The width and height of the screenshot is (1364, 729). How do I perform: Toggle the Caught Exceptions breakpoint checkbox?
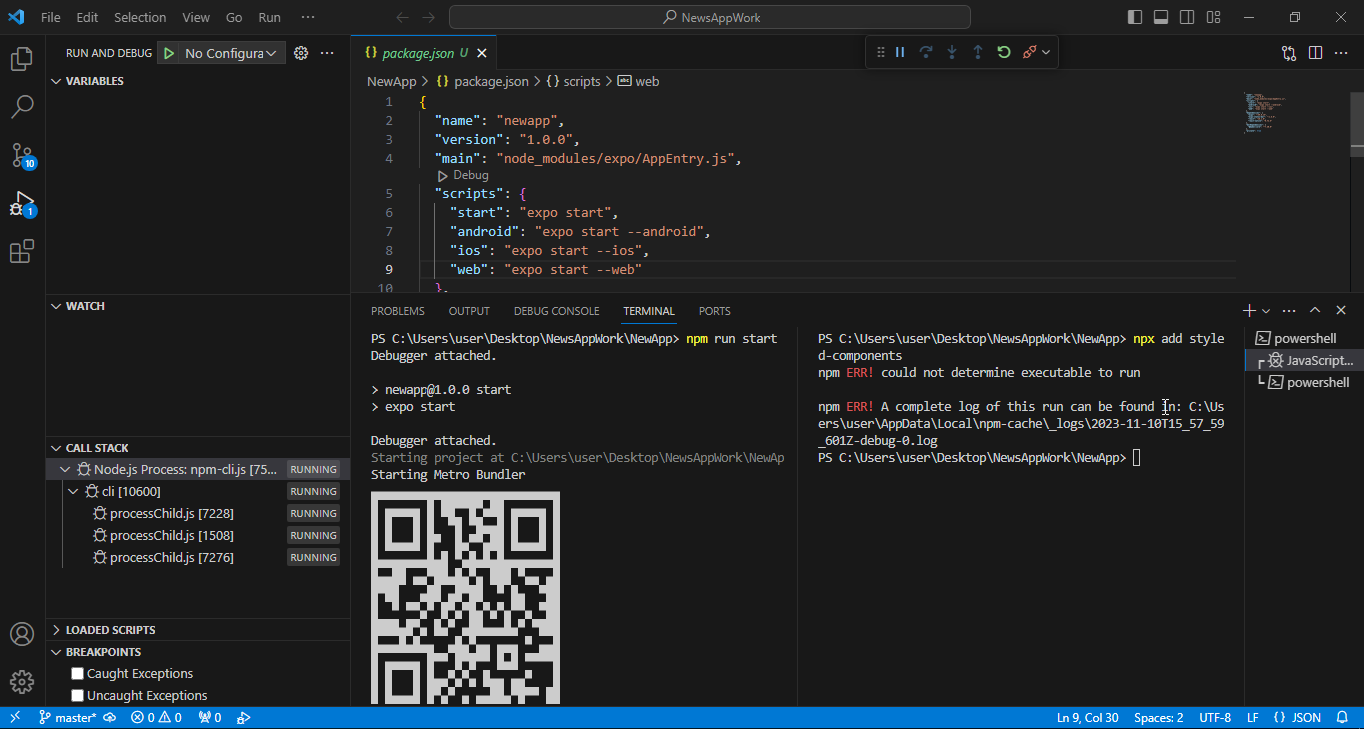coord(77,674)
